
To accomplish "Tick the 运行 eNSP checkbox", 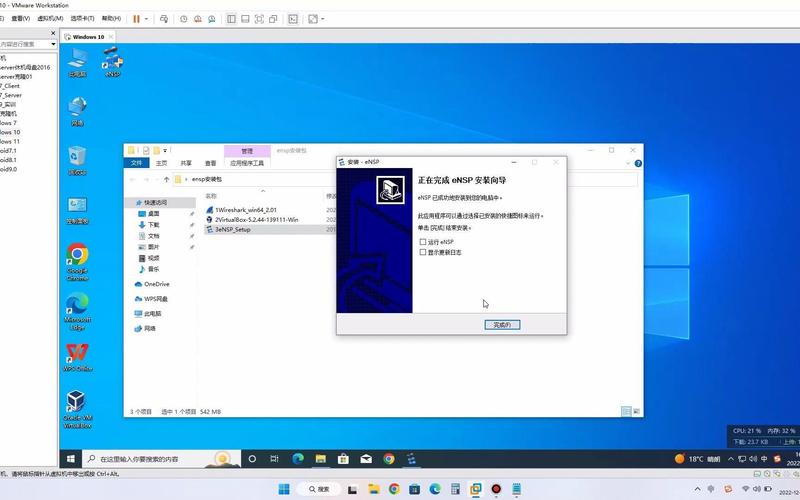I will [422, 242].
